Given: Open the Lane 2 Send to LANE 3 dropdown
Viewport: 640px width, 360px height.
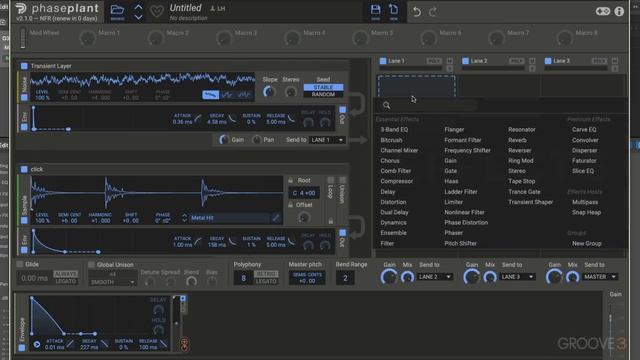Looking at the screenshot, I should pyautogui.click(x=518, y=277).
